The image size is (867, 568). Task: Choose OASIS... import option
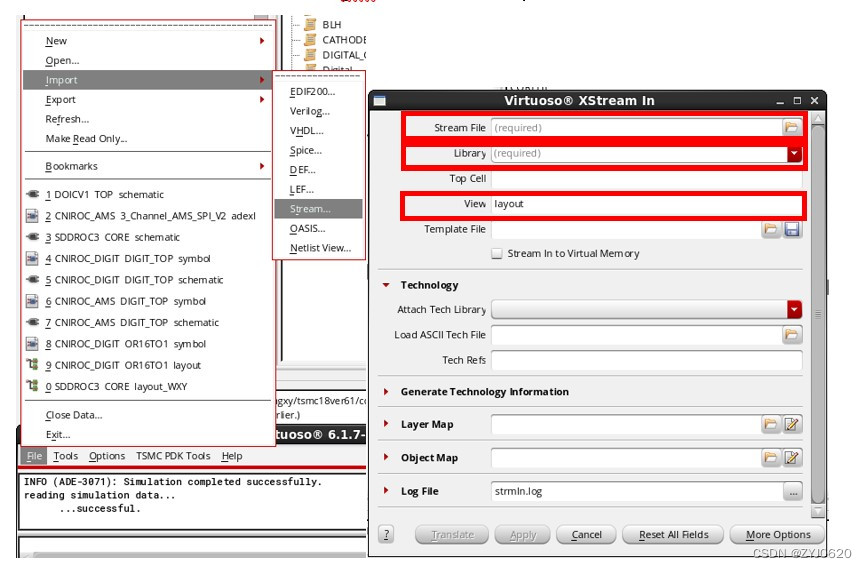[x=318, y=228]
